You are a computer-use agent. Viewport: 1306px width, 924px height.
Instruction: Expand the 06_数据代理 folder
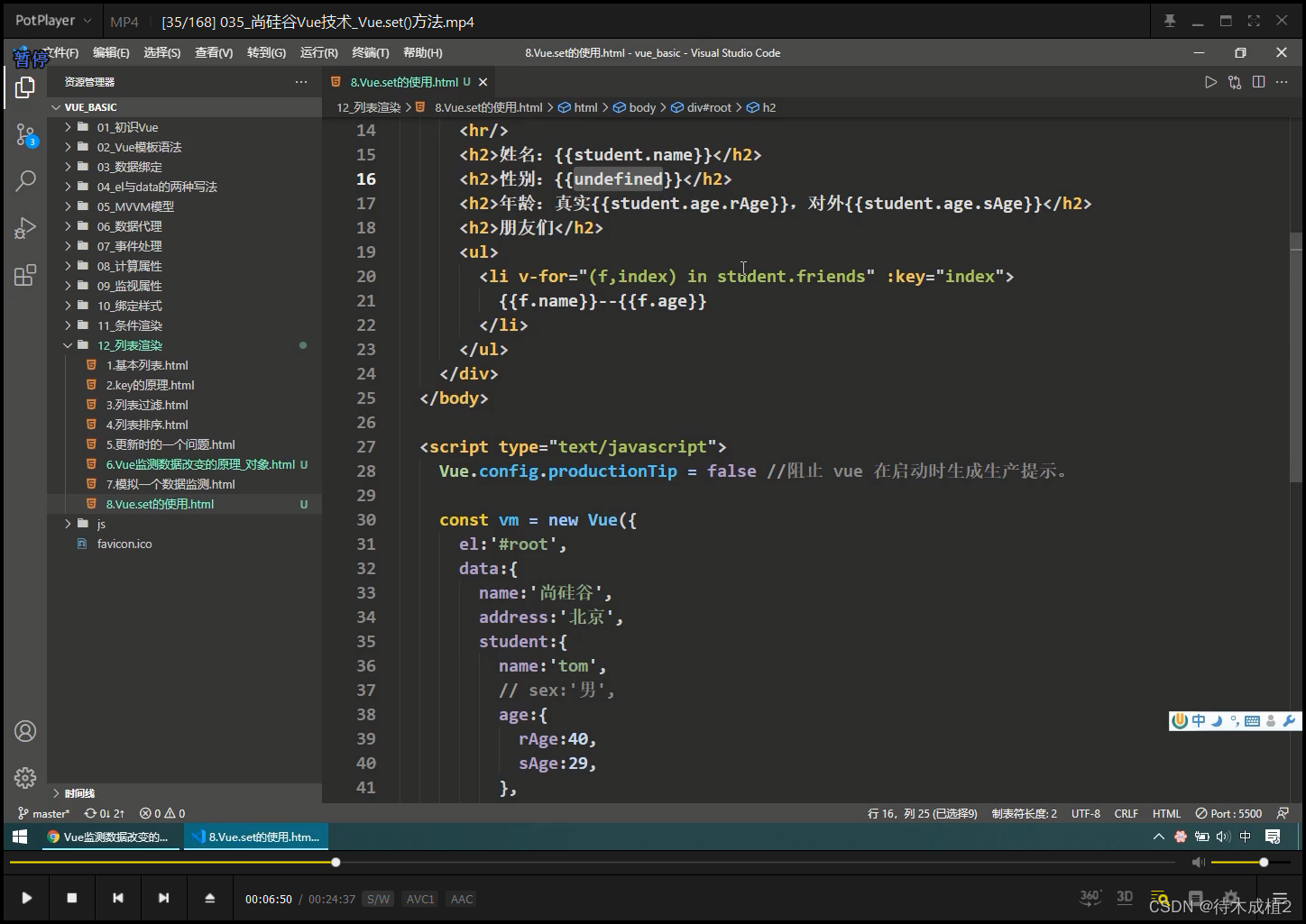(184, 226)
